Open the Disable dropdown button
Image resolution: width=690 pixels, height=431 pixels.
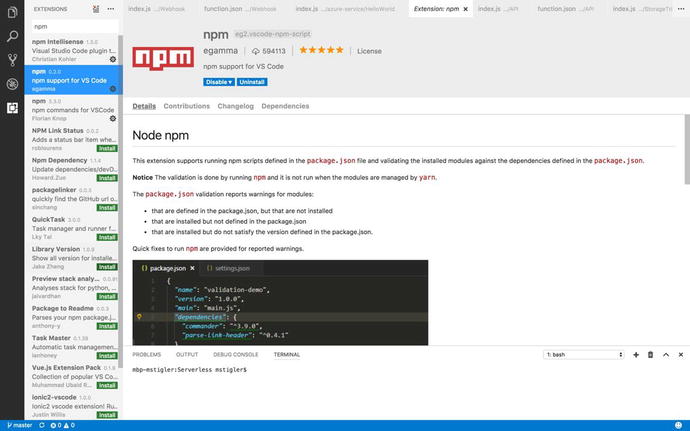219,82
